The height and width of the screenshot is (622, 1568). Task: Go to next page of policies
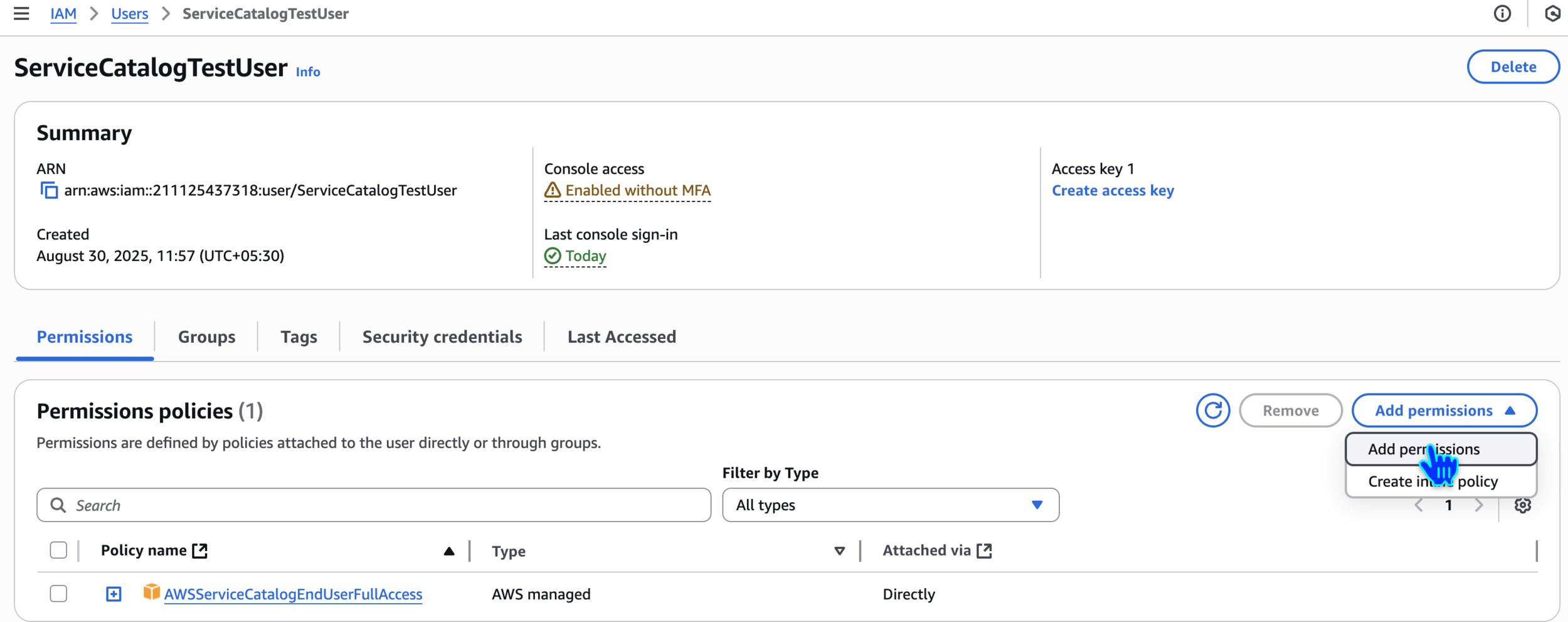tap(1479, 505)
